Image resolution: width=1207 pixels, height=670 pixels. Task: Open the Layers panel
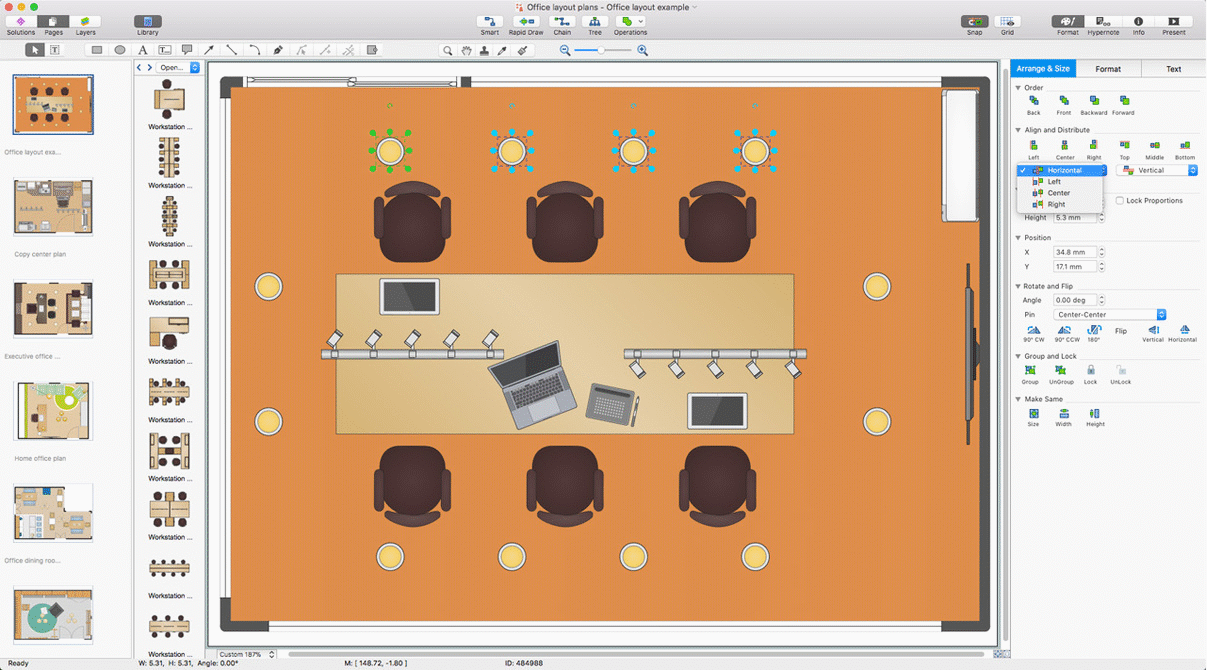tap(86, 22)
